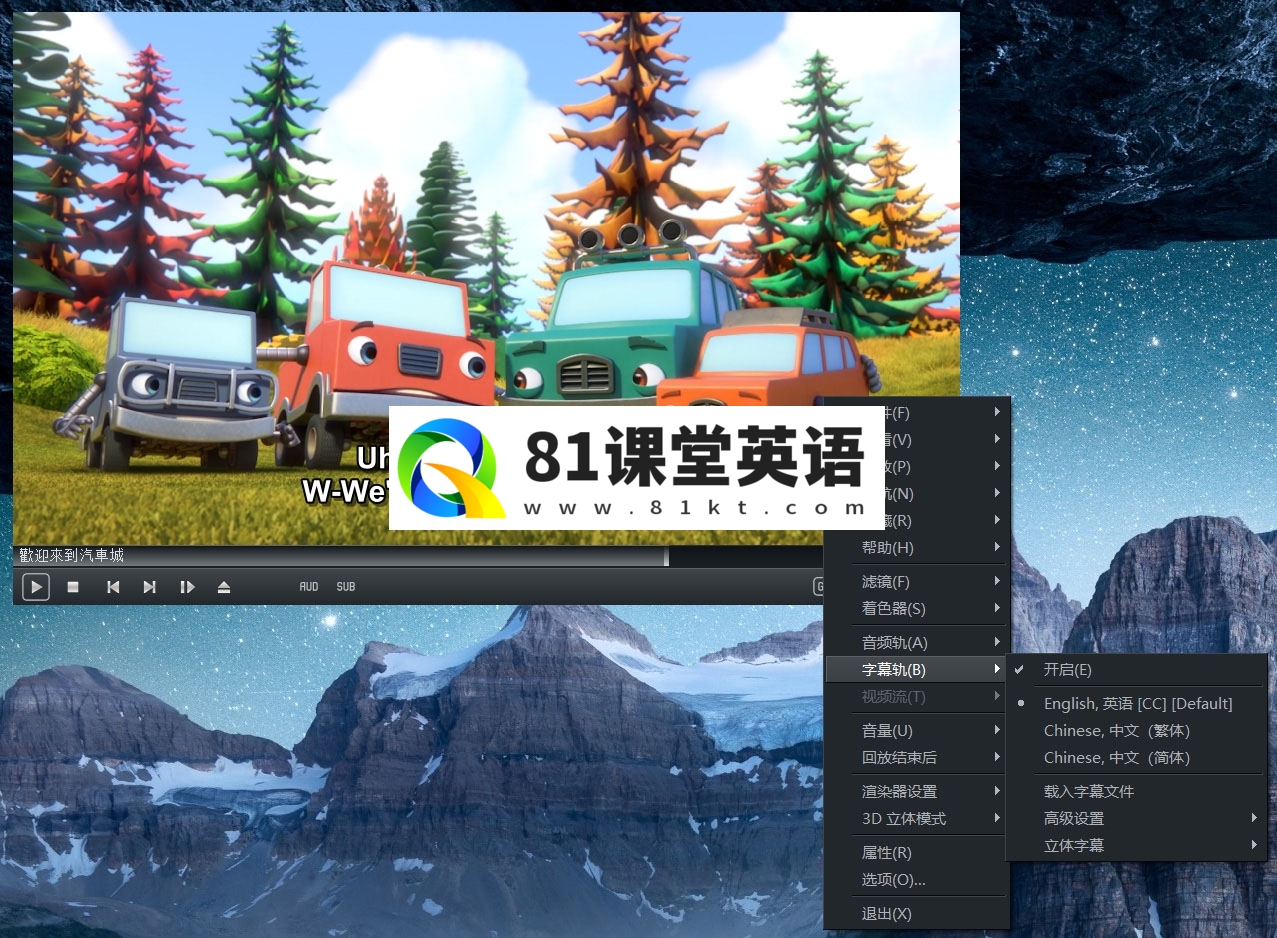The width and height of the screenshot is (1277, 938).
Task: Click the playback seek bar
Action: click(x=420, y=556)
